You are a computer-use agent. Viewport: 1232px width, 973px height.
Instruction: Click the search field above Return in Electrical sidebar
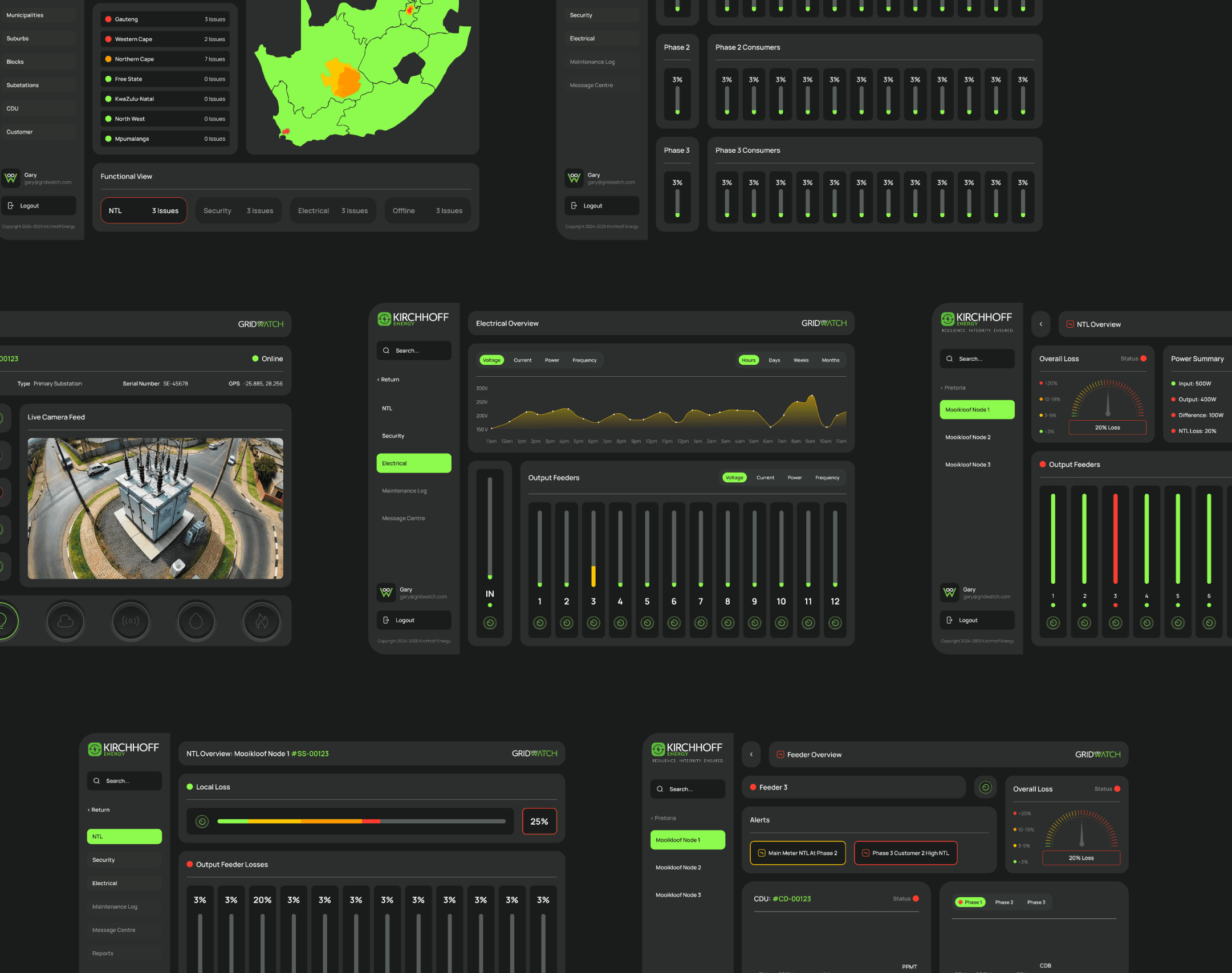coord(413,351)
